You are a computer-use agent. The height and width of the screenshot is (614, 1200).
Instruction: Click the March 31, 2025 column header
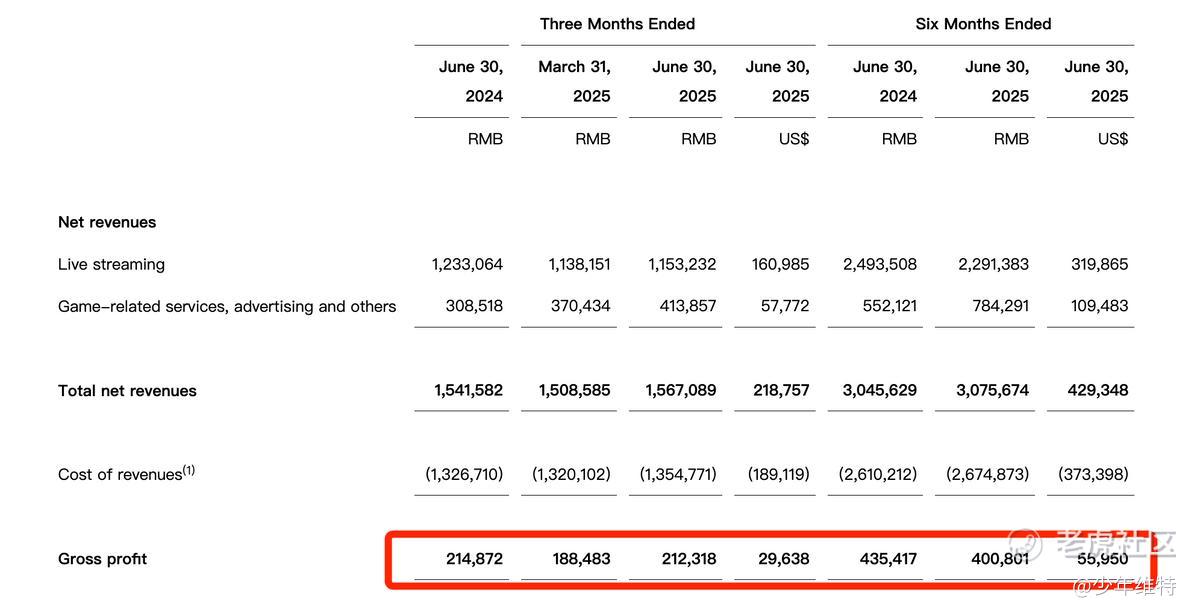(x=574, y=82)
